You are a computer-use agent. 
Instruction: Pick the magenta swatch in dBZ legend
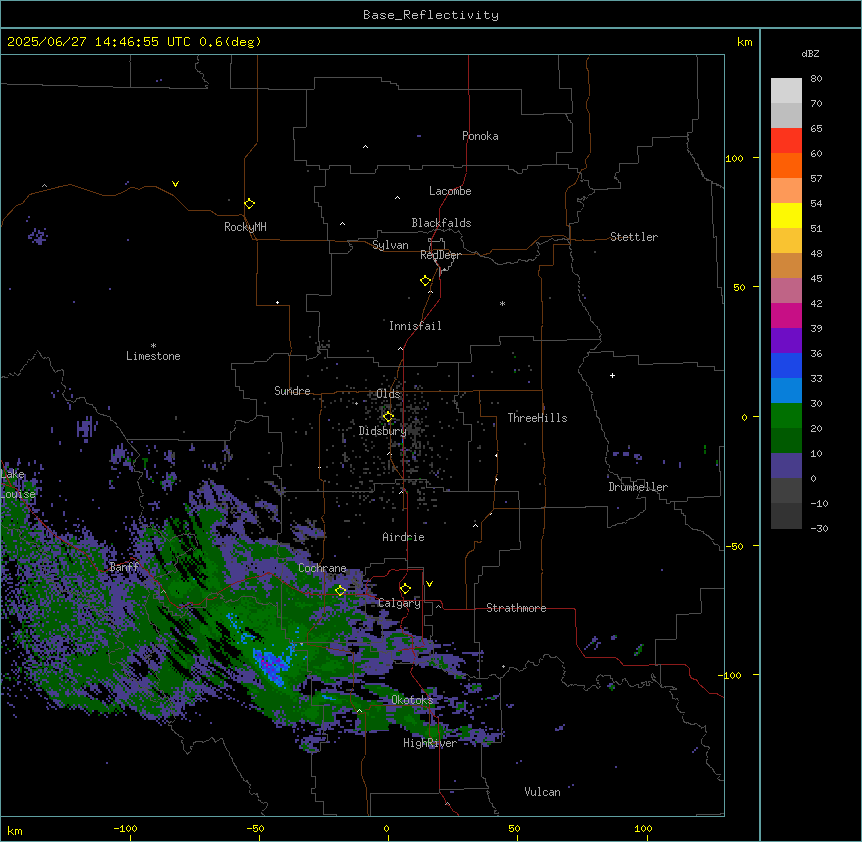tap(786, 315)
